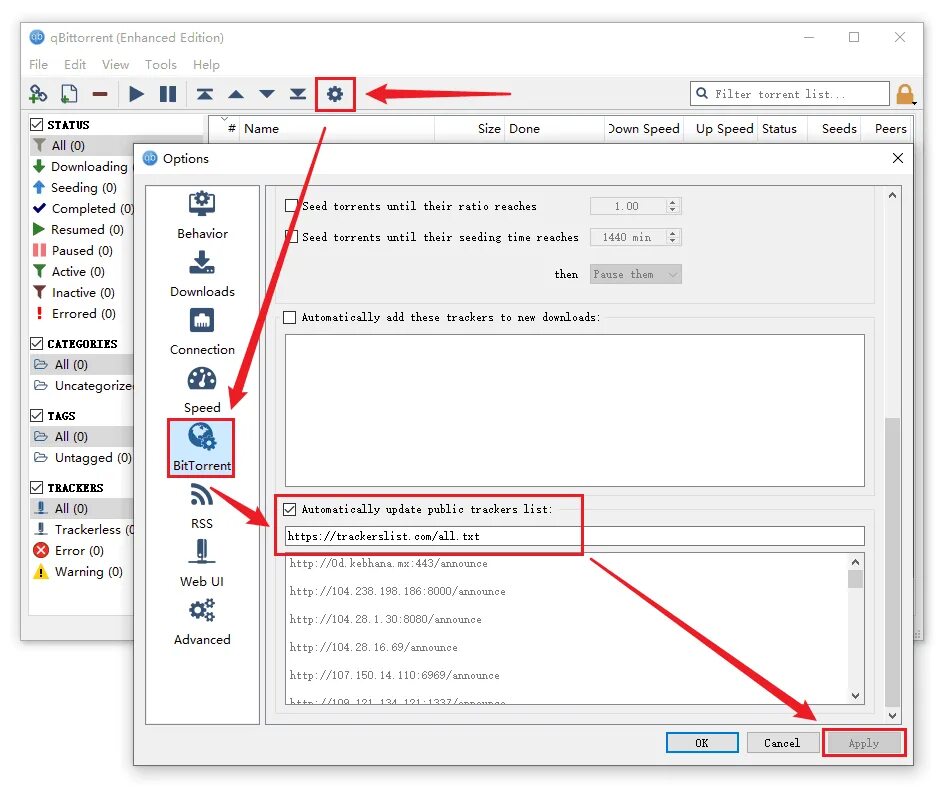Open the Tools menu
The width and height of the screenshot is (944, 789).
coord(161,65)
